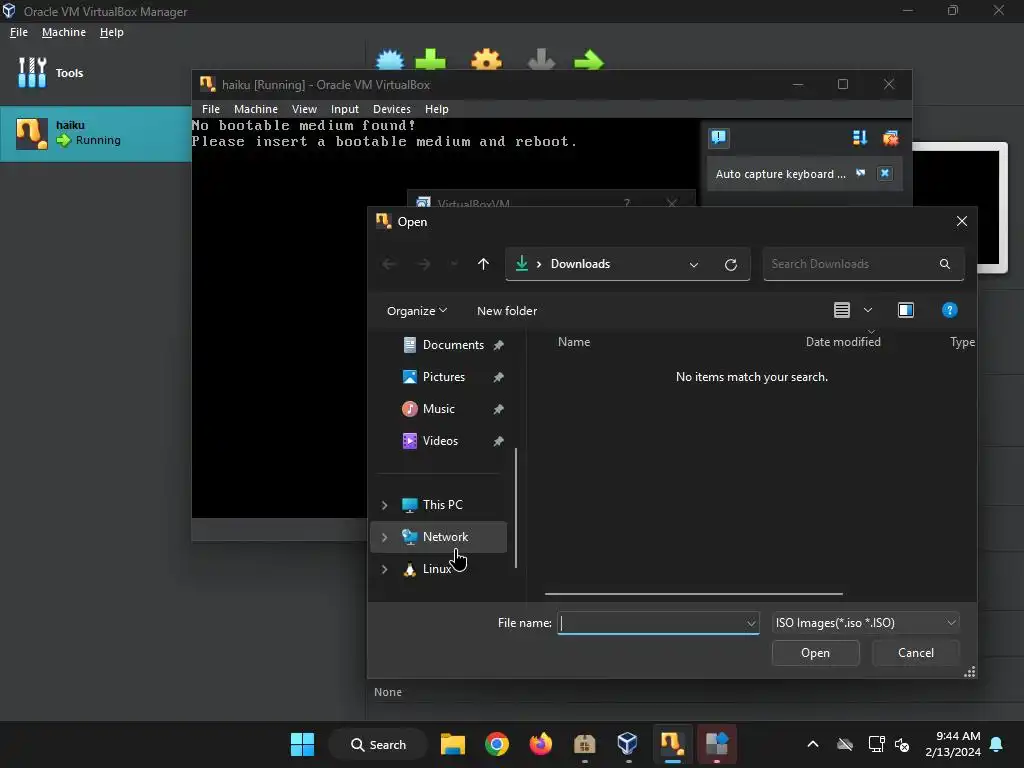The image size is (1024, 768).
Task: Refresh the Downloads folder
Action: coord(731,264)
